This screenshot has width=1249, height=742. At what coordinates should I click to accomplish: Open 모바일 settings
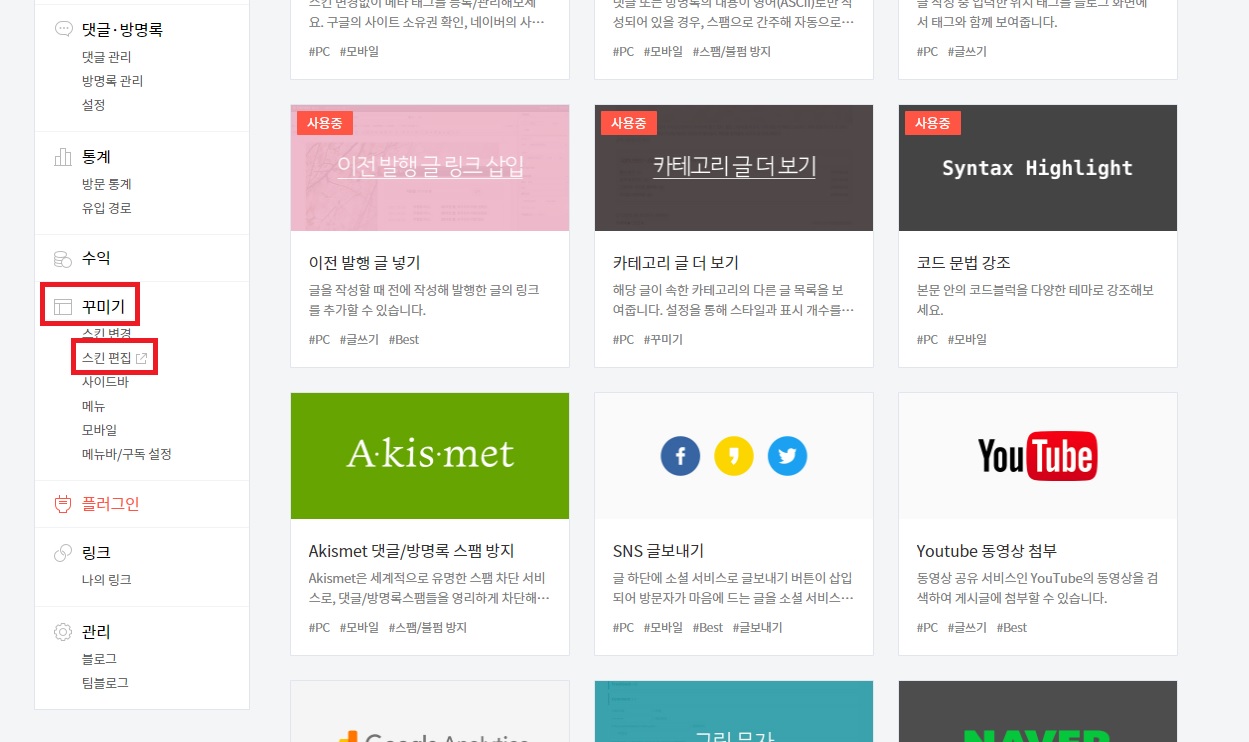pos(99,430)
